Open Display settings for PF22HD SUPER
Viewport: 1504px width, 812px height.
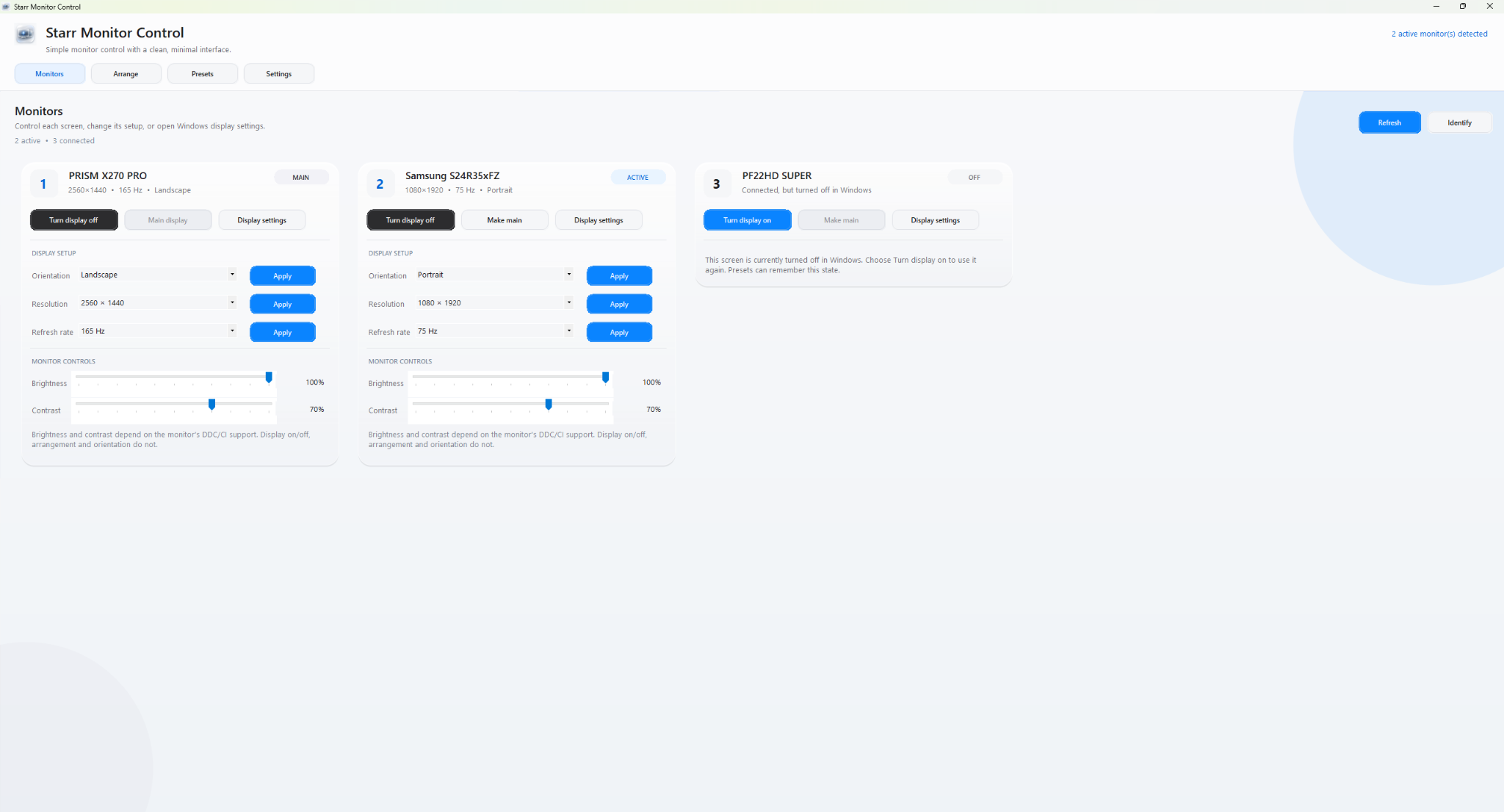[x=936, y=220]
